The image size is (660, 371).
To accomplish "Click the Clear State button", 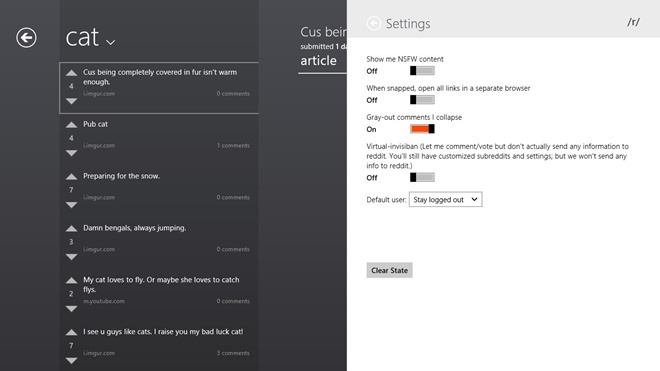I will [389, 270].
